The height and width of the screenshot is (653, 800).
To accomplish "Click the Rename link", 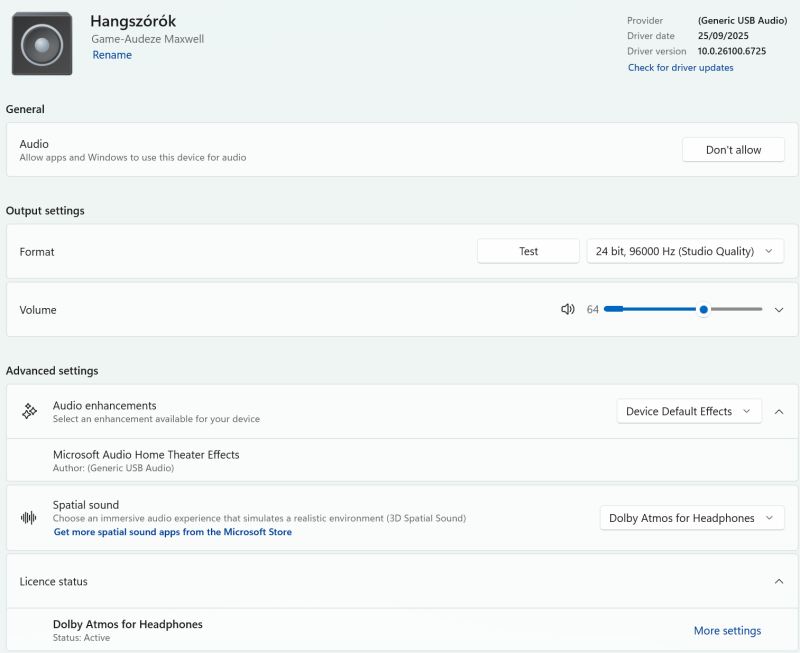I will point(112,55).
